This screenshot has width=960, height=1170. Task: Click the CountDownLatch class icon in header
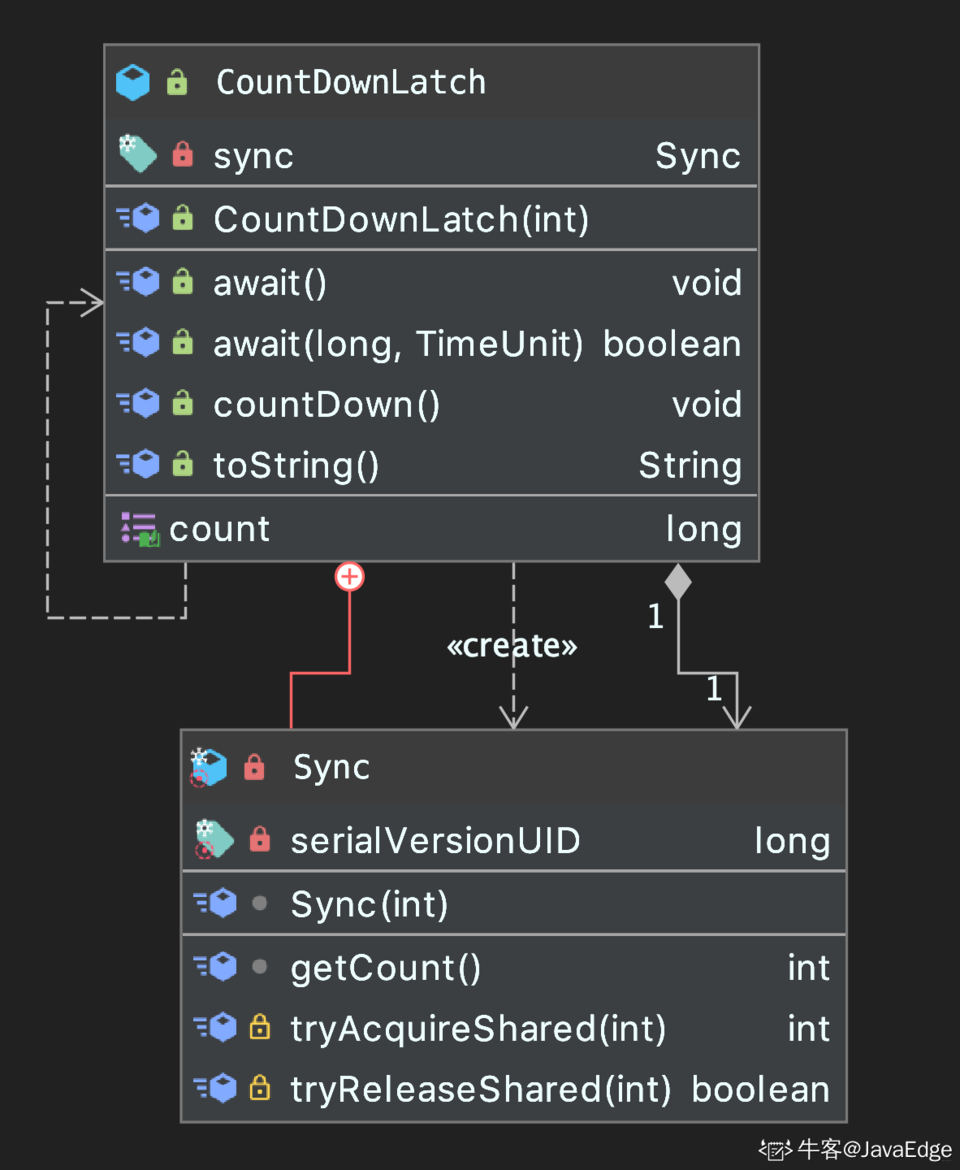132,82
